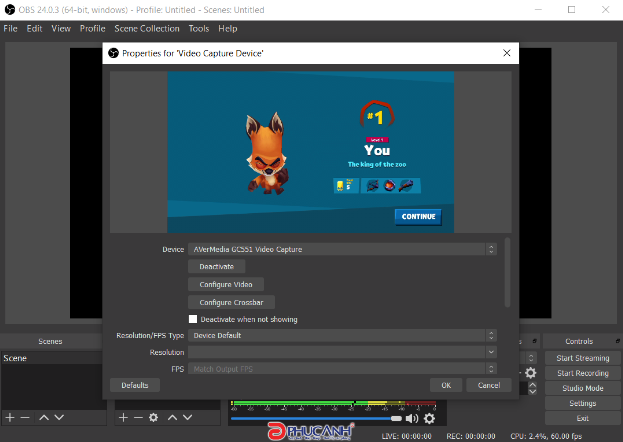Click Properties dialog vertical scrollbar
Image resolution: width=623 pixels, height=442 pixels.
[507, 273]
